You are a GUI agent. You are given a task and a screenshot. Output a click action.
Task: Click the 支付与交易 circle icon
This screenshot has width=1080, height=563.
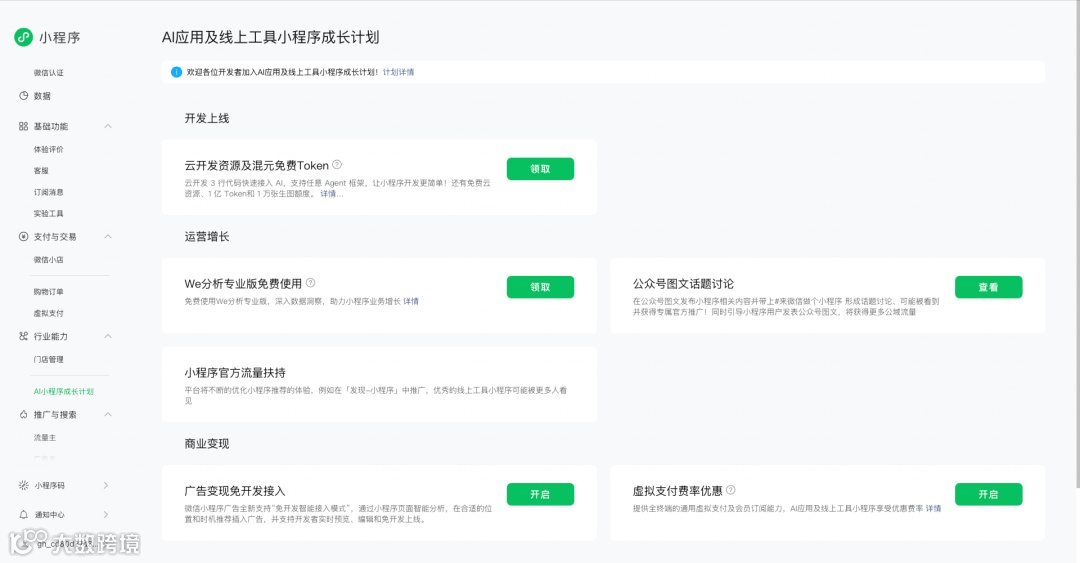(x=23, y=236)
